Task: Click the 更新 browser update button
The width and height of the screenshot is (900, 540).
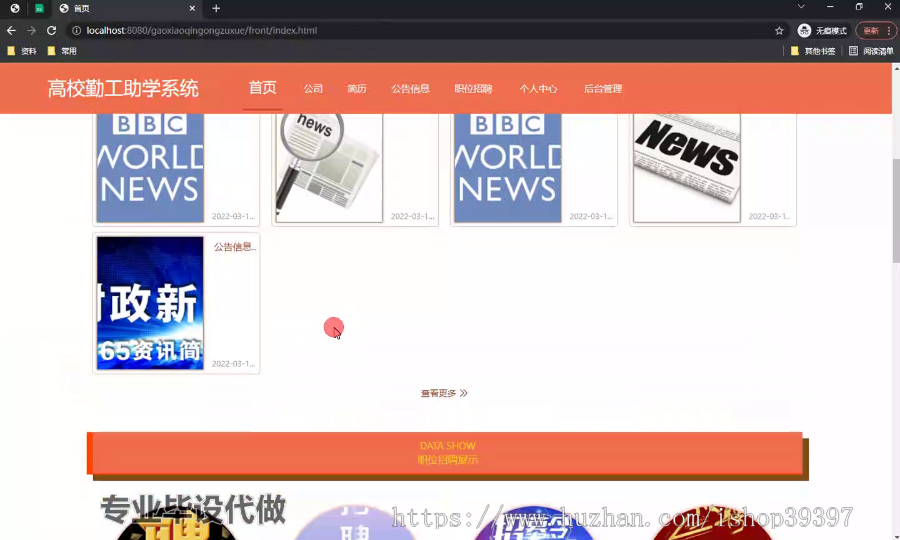Action: [x=871, y=31]
